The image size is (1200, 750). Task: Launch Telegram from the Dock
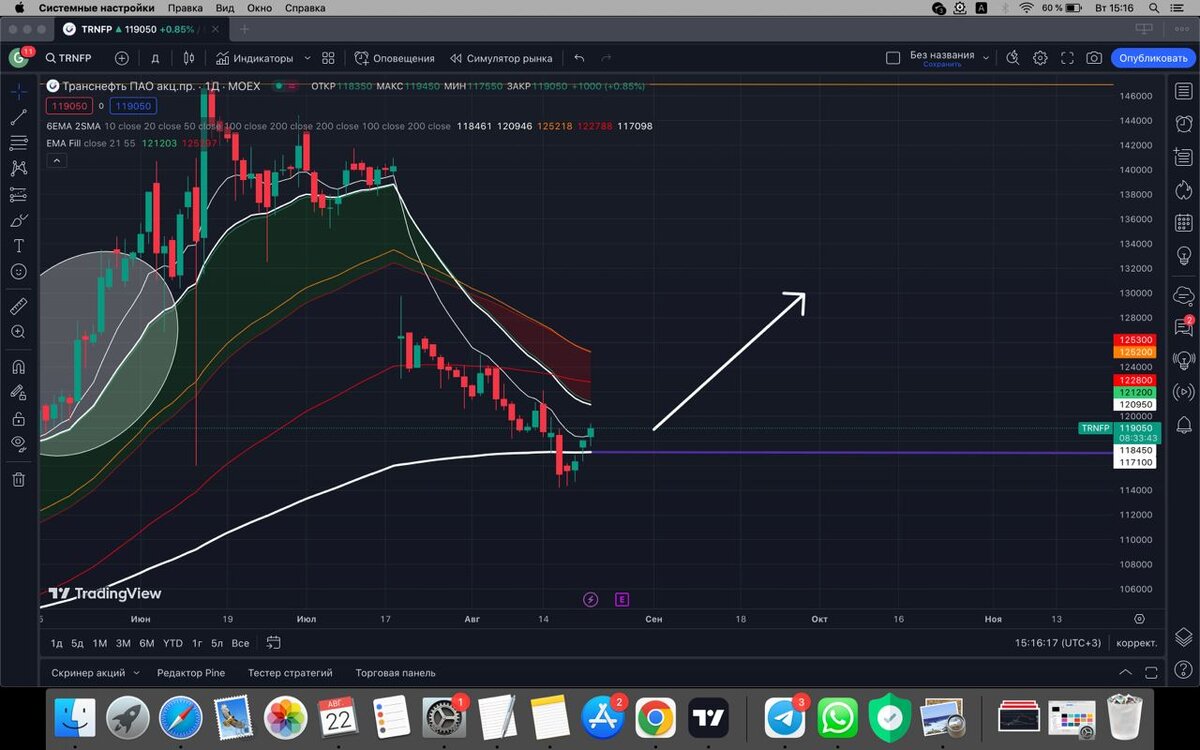[785, 718]
